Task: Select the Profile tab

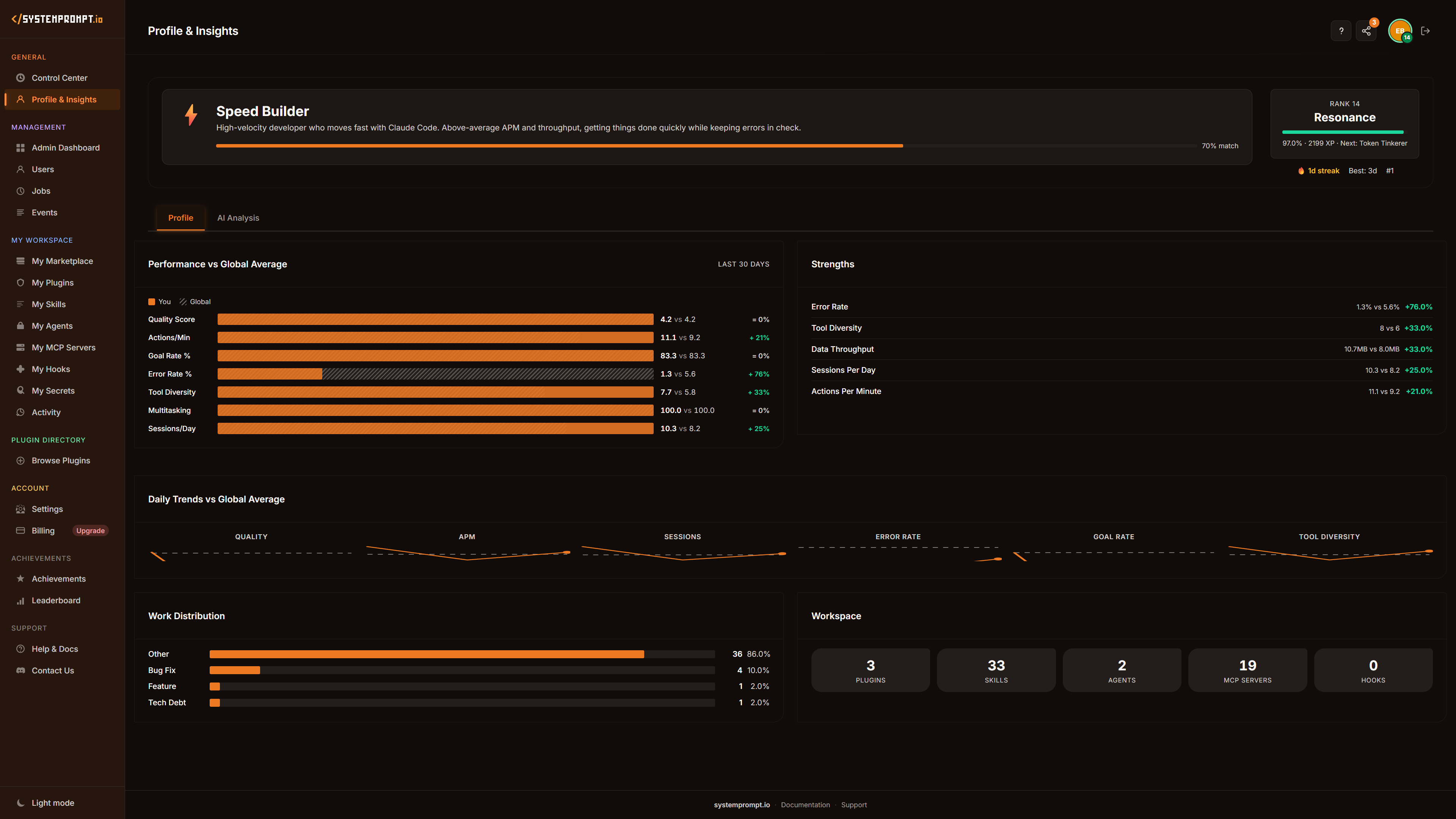Action: pos(180,218)
